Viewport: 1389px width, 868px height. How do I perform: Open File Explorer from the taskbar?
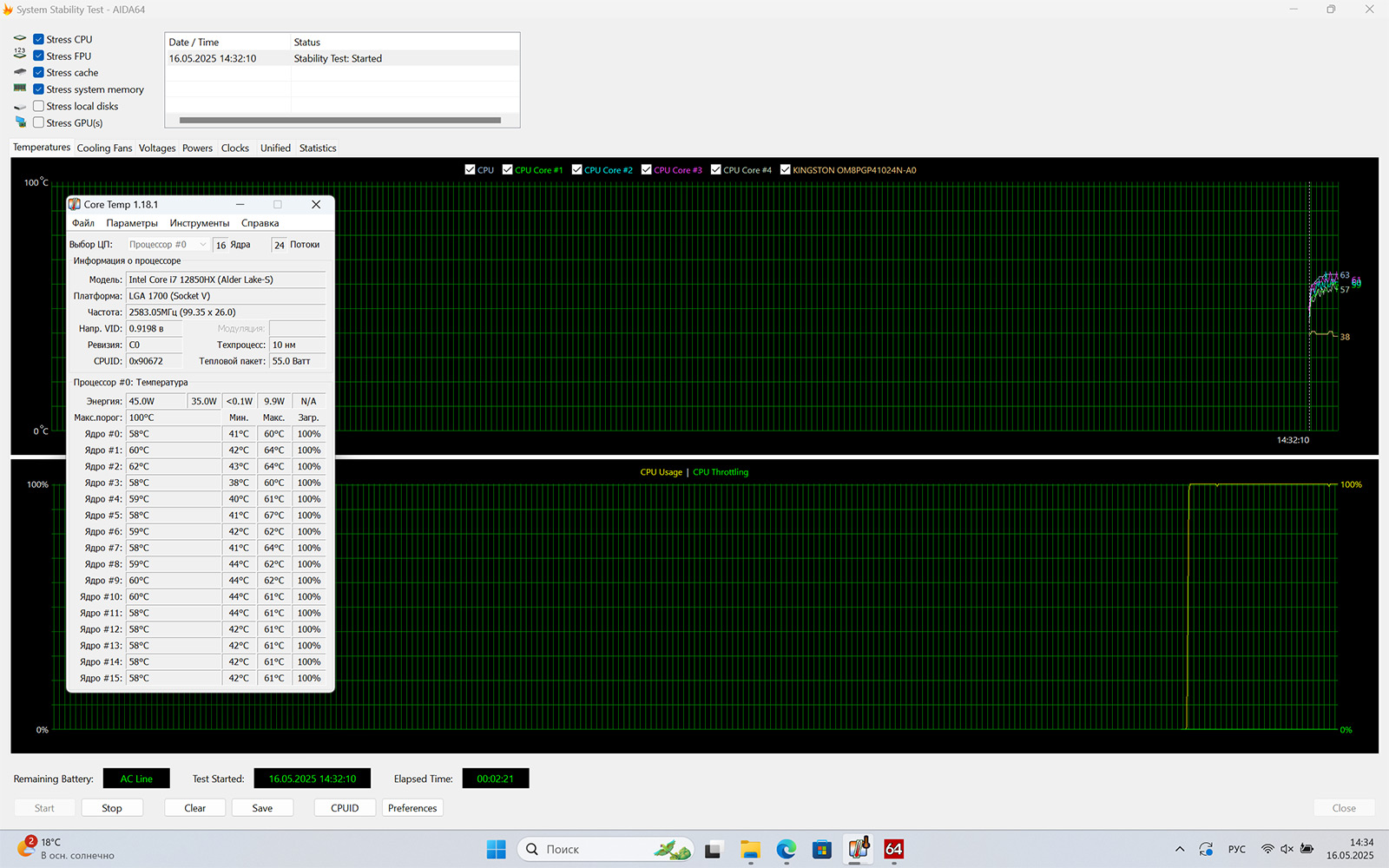[750, 849]
